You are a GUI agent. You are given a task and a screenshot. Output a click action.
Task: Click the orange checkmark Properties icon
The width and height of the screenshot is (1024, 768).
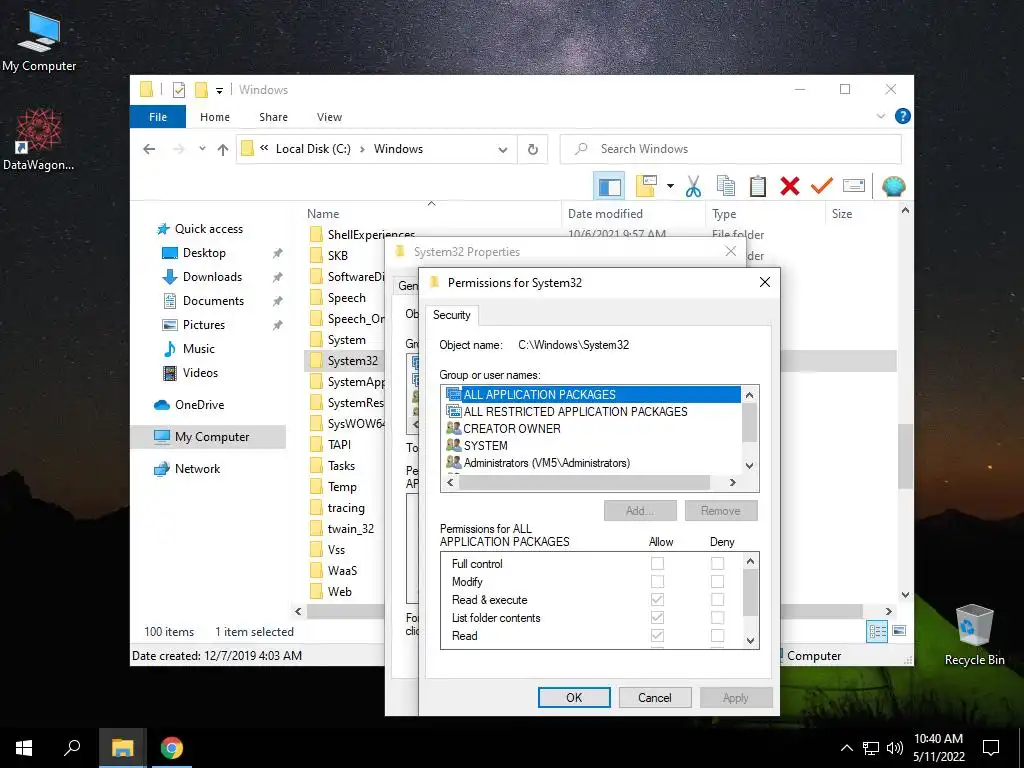[x=822, y=187]
